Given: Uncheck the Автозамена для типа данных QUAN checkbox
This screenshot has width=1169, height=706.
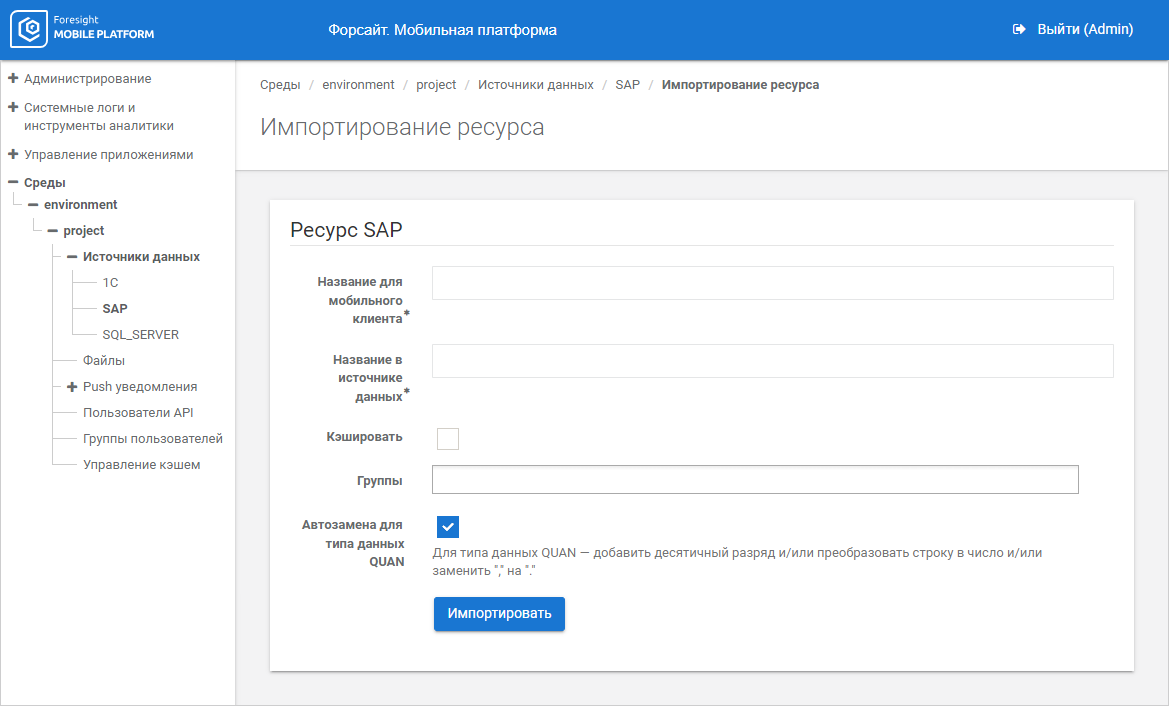Looking at the screenshot, I should tap(448, 527).
